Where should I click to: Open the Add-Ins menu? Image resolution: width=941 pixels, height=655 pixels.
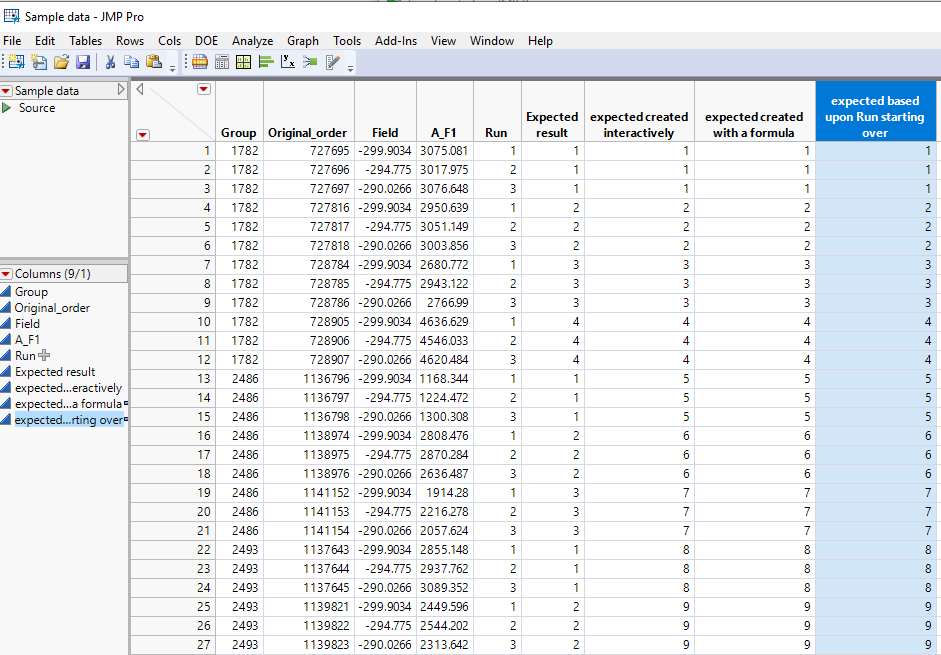point(396,41)
